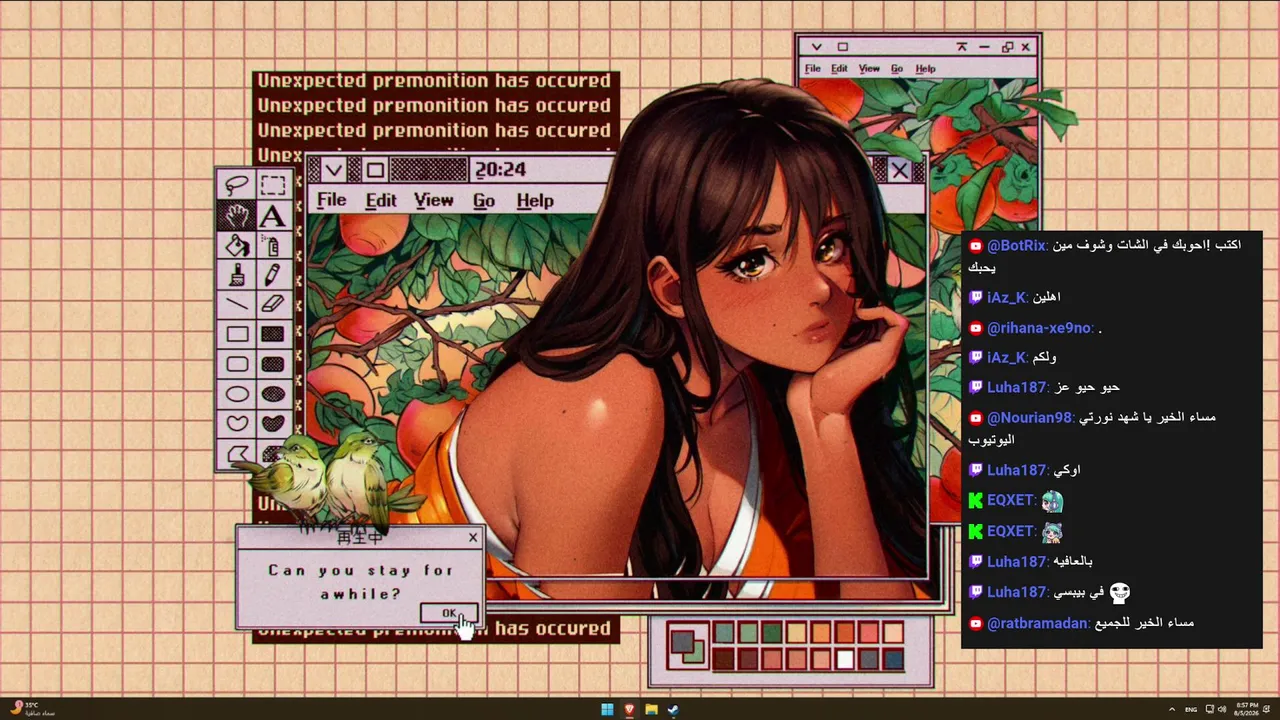Select the dashed Marquee selection tool

click(x=272, y=185)
